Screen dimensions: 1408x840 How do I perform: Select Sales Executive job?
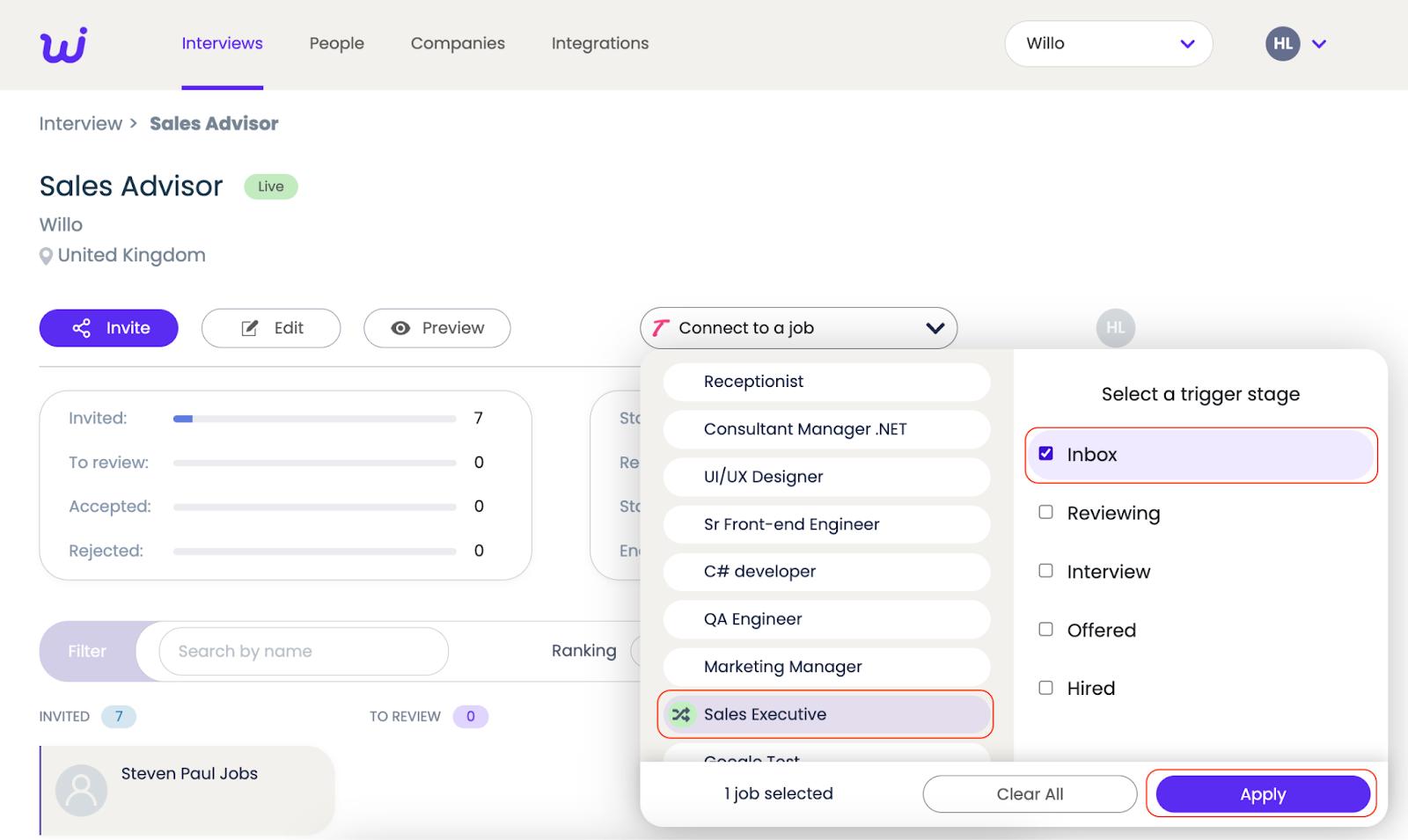tap(826, 714)
